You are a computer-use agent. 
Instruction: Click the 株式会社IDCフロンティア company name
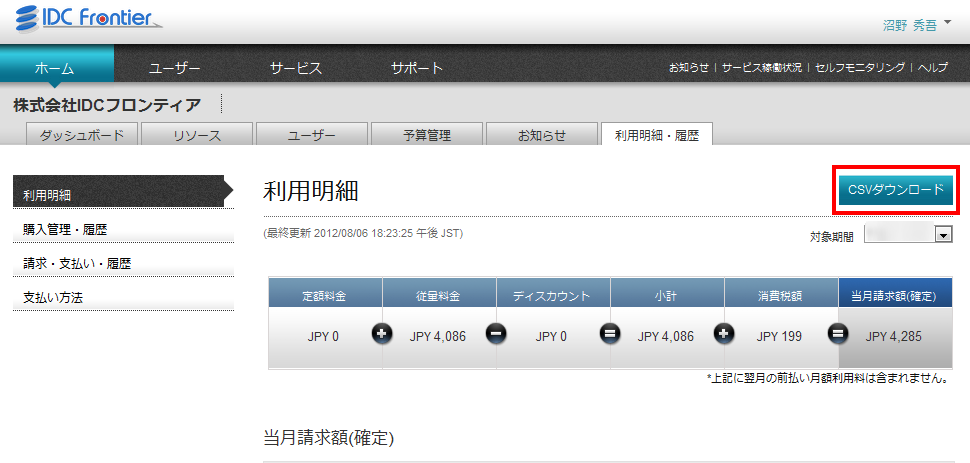[107, 105]
